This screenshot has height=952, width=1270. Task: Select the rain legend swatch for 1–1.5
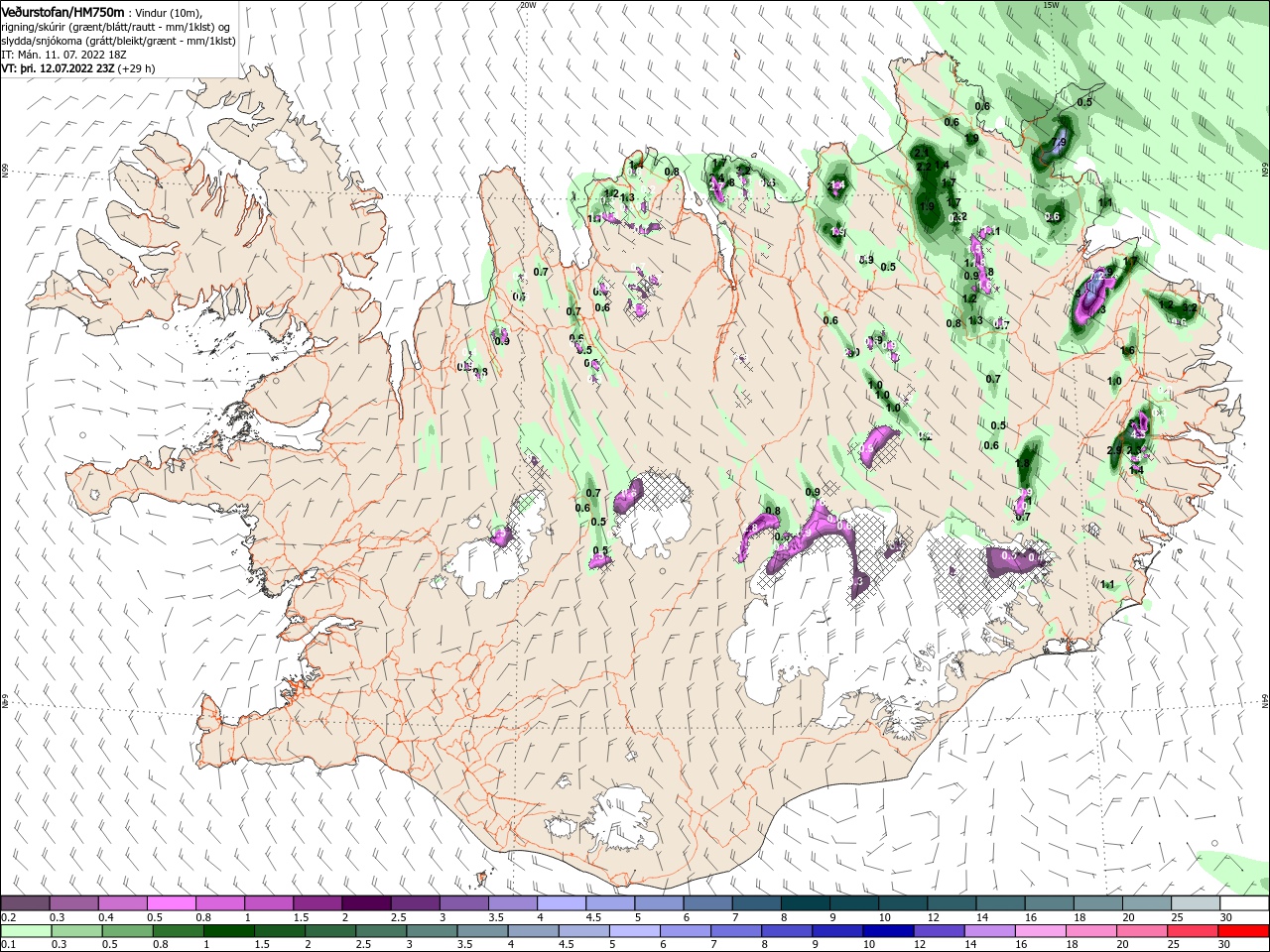tap(230, 931)
